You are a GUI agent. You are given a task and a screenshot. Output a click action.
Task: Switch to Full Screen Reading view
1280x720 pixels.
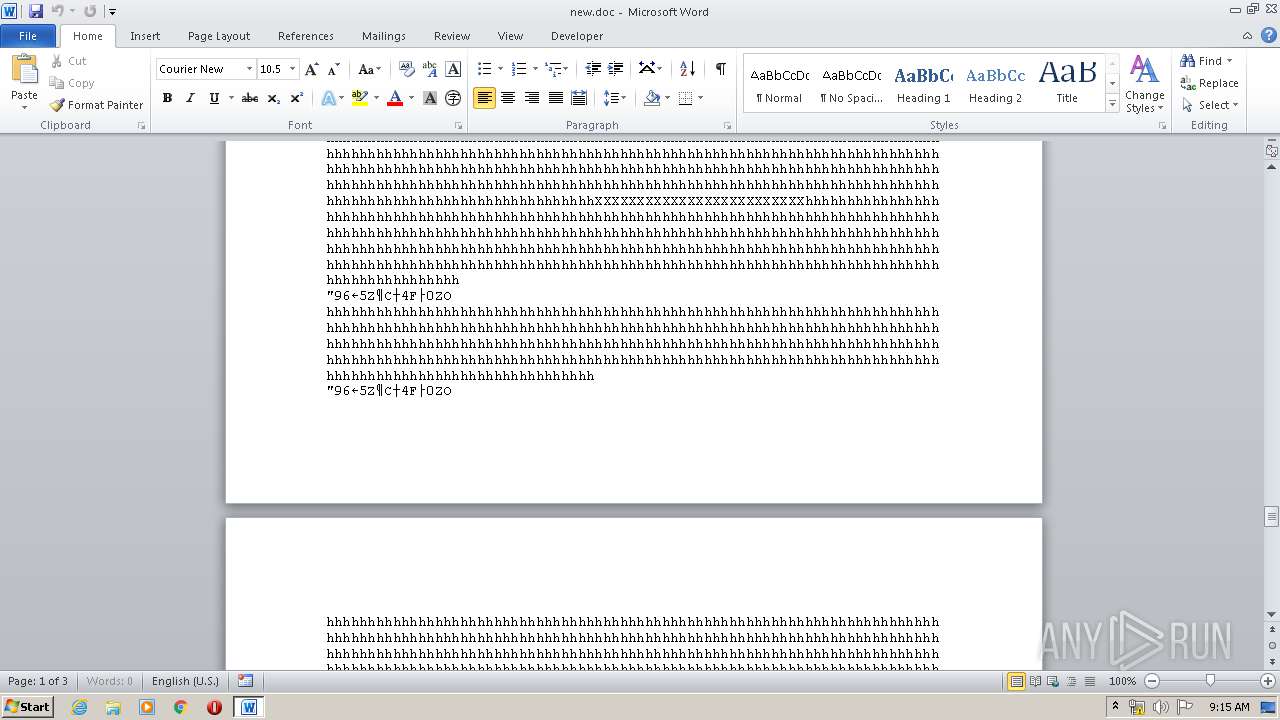1035,681
